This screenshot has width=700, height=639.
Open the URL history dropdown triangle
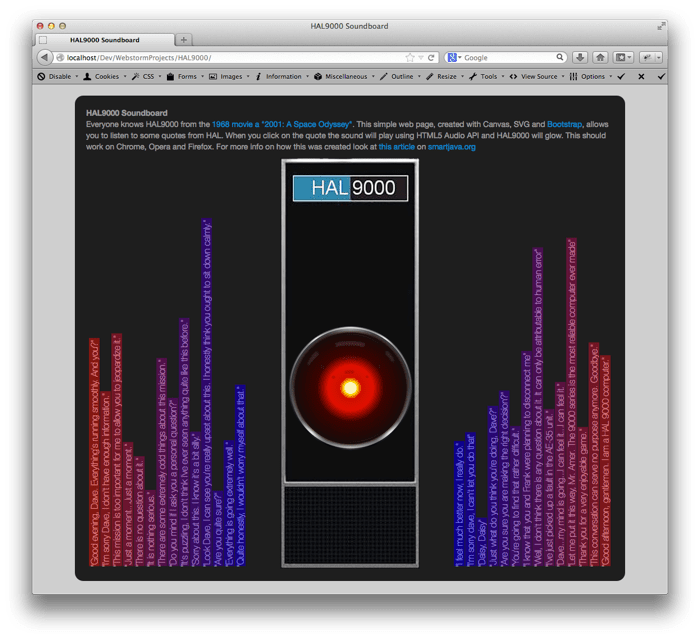click(x=421, y=58)
